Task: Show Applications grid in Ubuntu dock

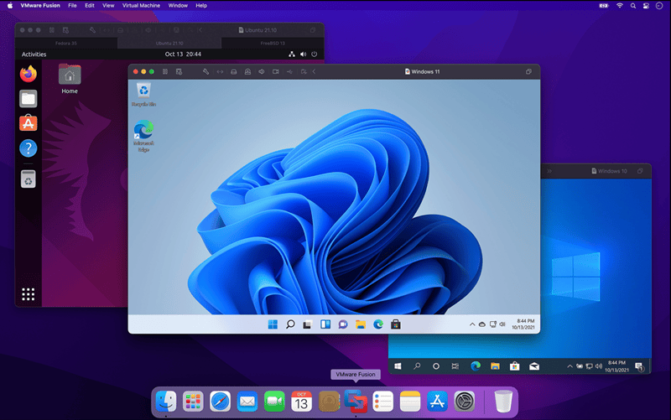Action: tap(28, 294)
